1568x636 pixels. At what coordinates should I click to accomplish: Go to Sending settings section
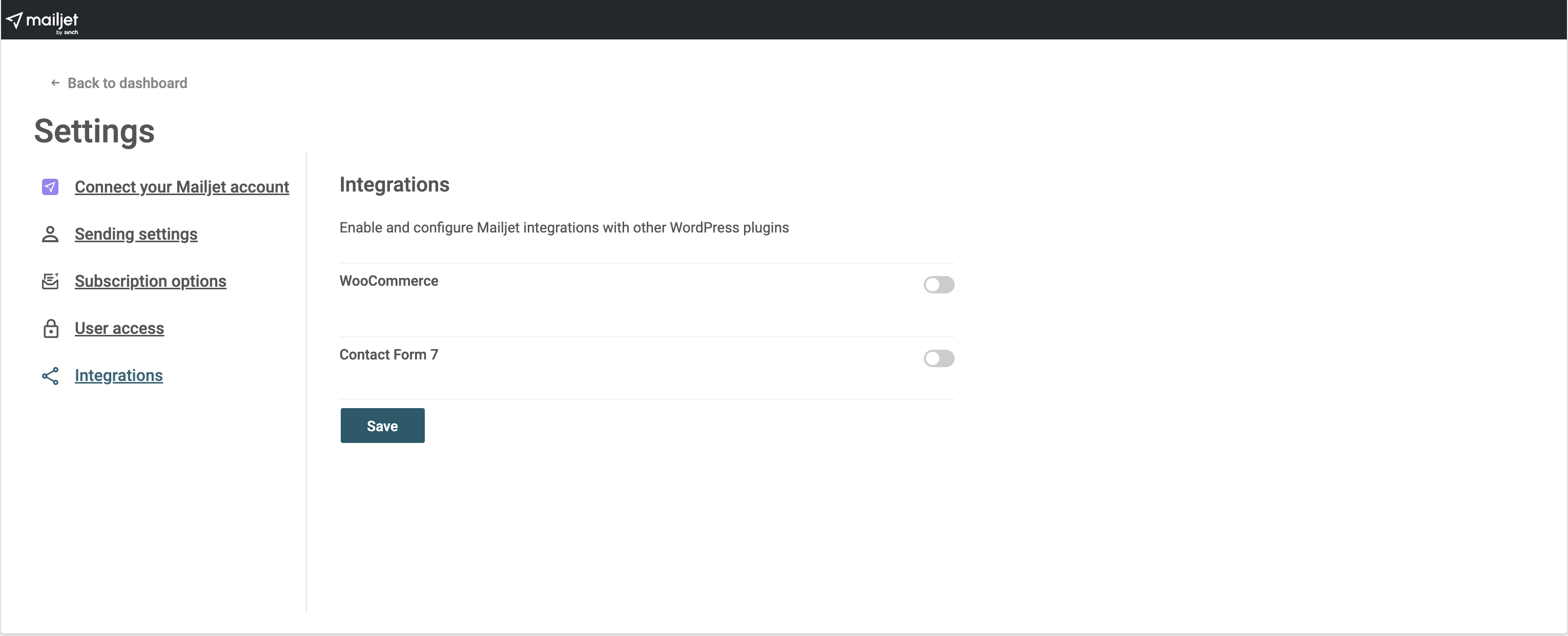pos(136,234)
